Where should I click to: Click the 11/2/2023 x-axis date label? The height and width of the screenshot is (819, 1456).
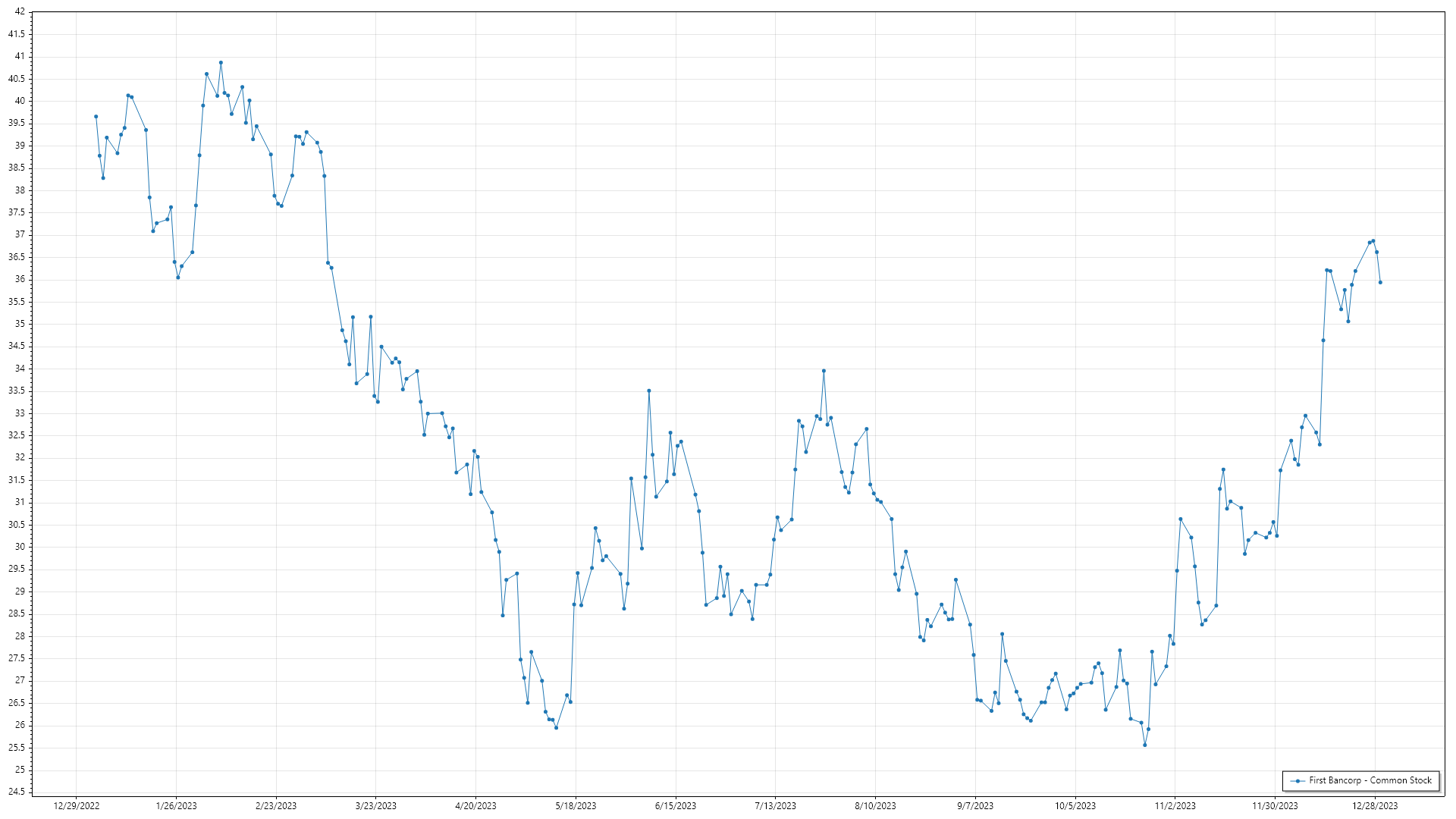point(1175,806)
